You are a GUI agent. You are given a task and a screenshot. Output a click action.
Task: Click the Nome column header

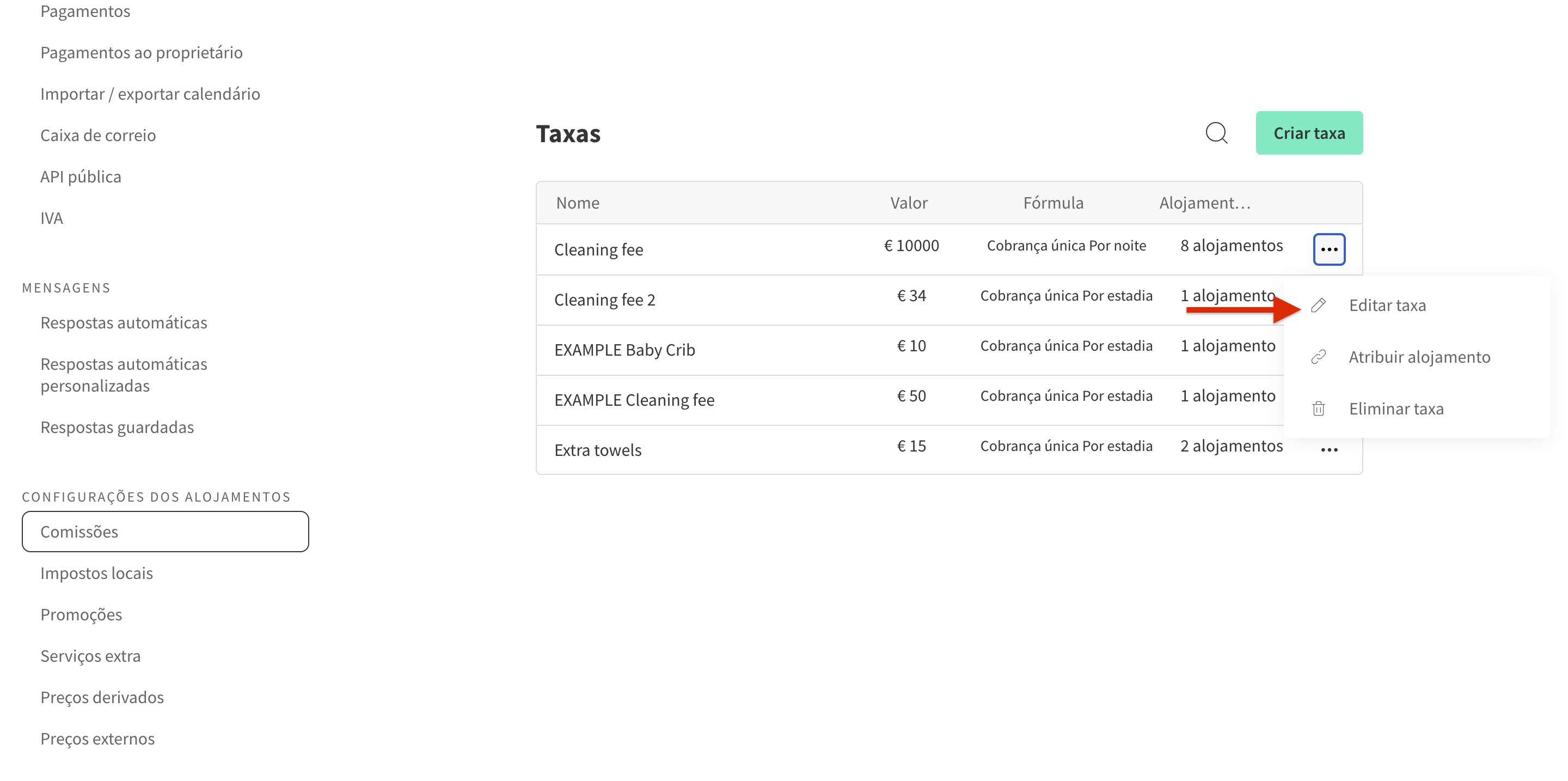(x=577, y=203)
